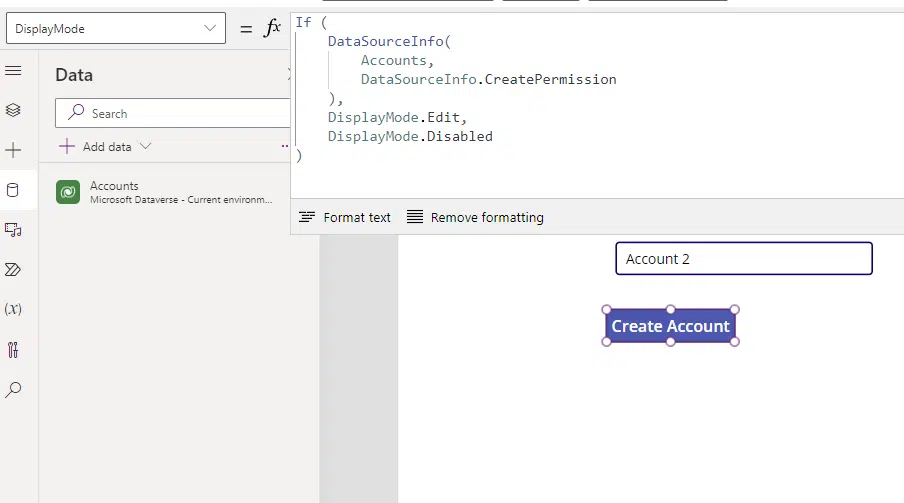The height and width of the screenshot is (503, 904).
Task: Open the hamburger menu icon in sidebar
Action: pyautogui.click(x=13, y=71)
